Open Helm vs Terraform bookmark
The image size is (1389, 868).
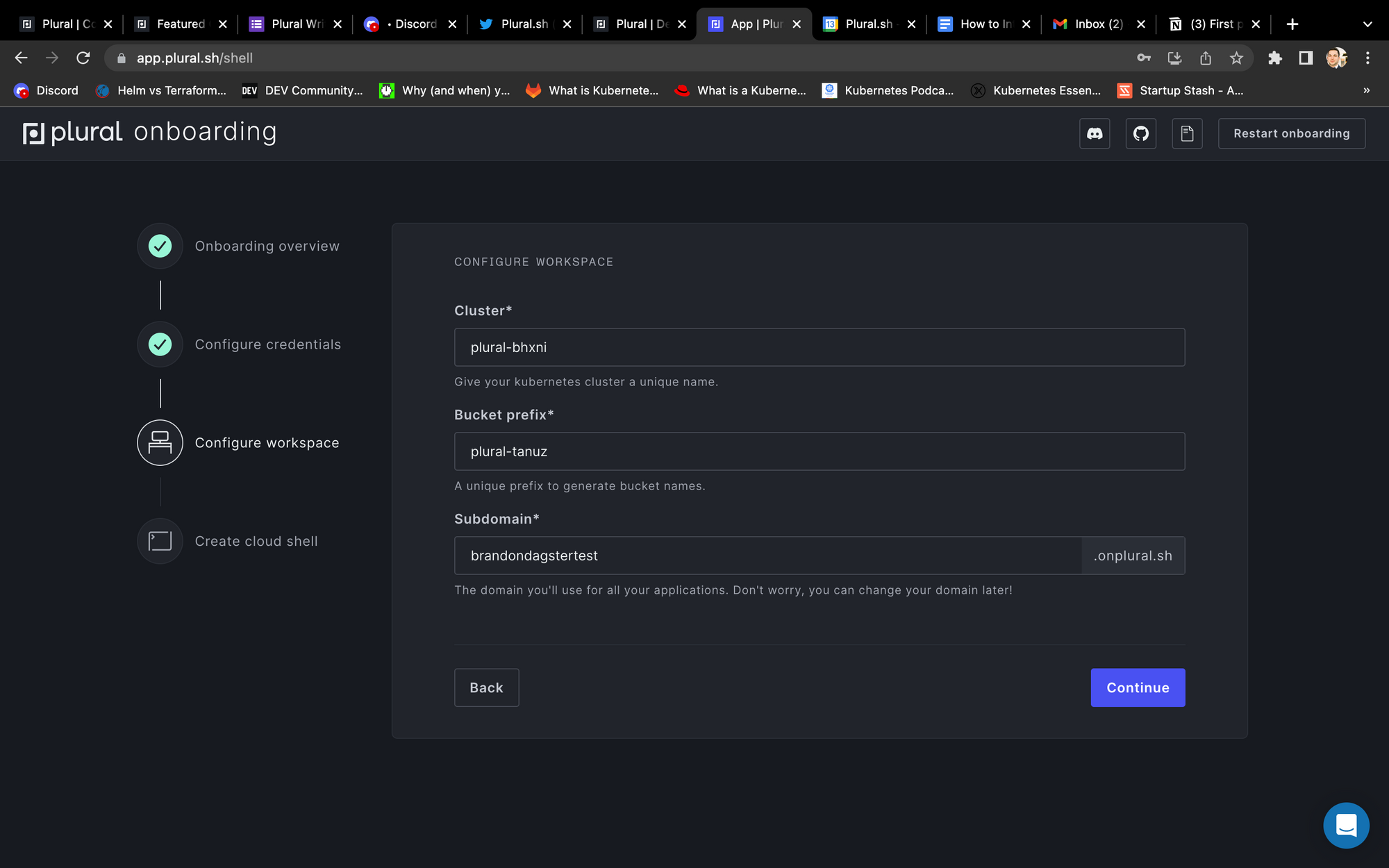point(161,90)
